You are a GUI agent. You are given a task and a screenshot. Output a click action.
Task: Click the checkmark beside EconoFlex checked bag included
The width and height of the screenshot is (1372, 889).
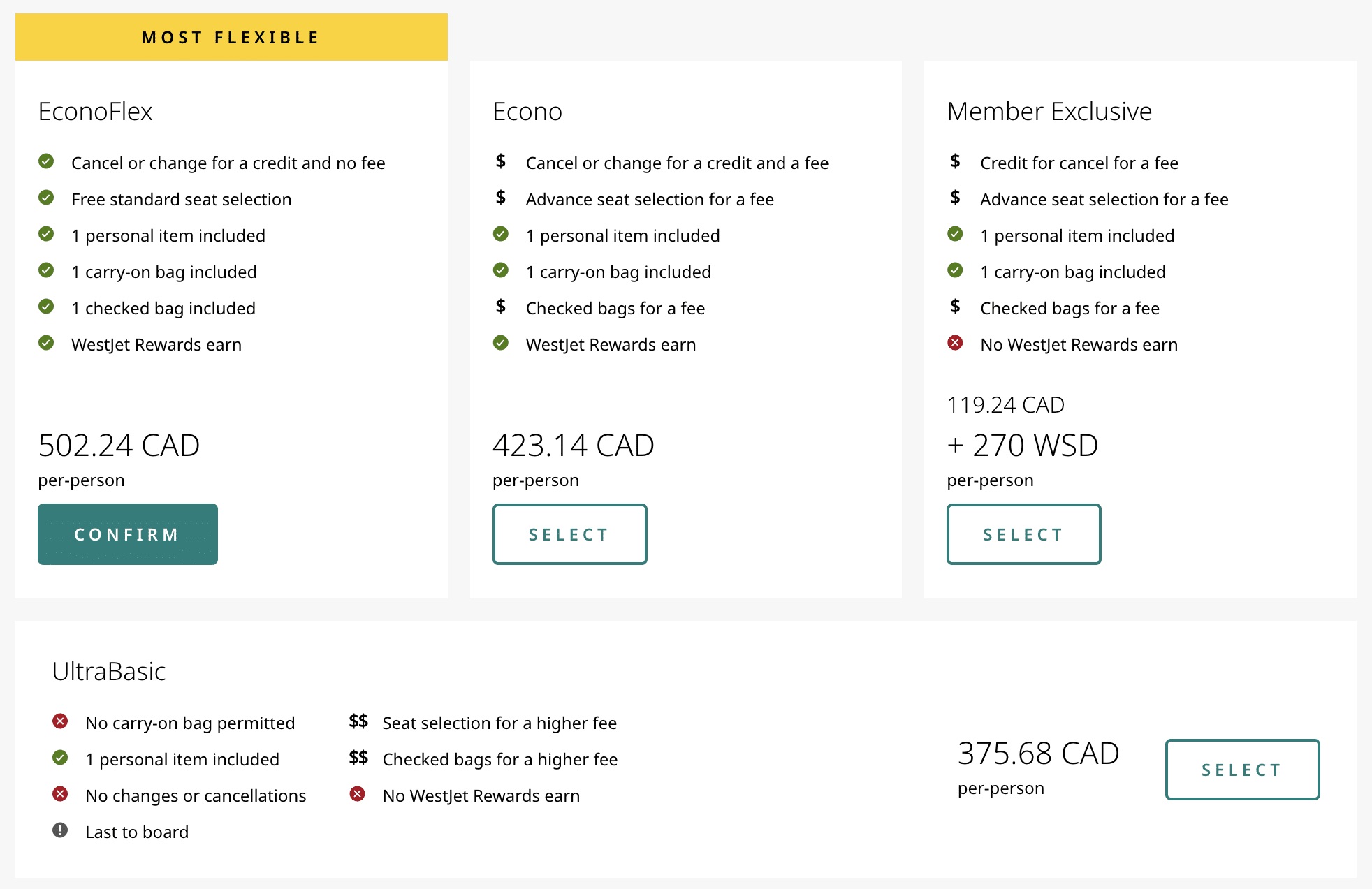pos(46,307)
